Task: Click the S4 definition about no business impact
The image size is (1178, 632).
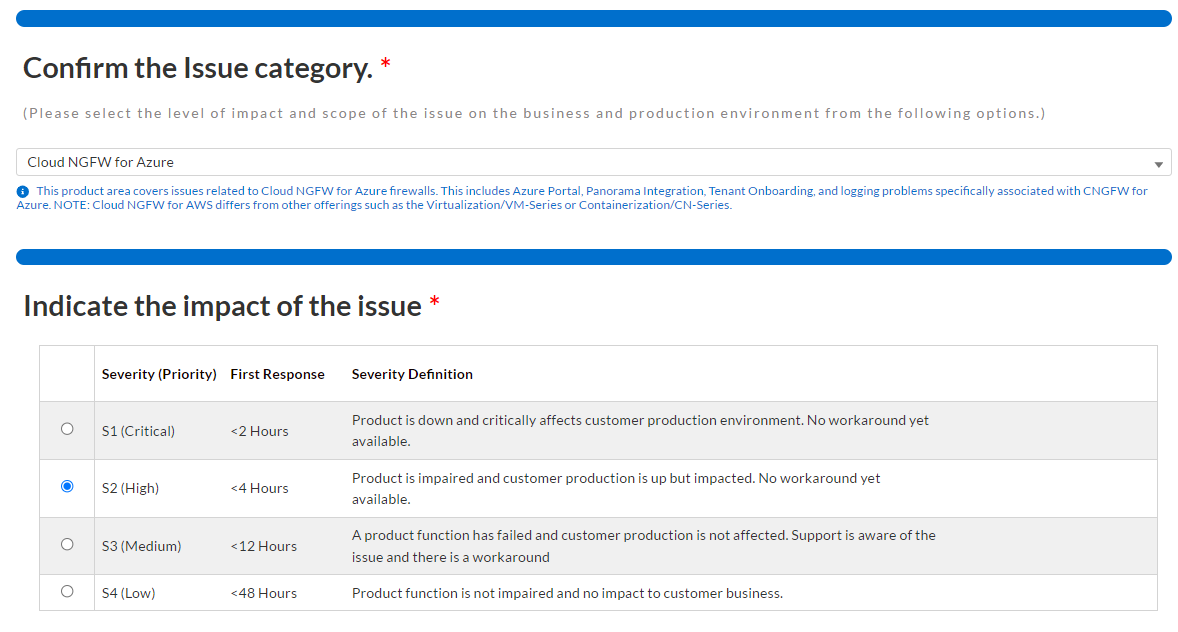Action: point(567,593)
